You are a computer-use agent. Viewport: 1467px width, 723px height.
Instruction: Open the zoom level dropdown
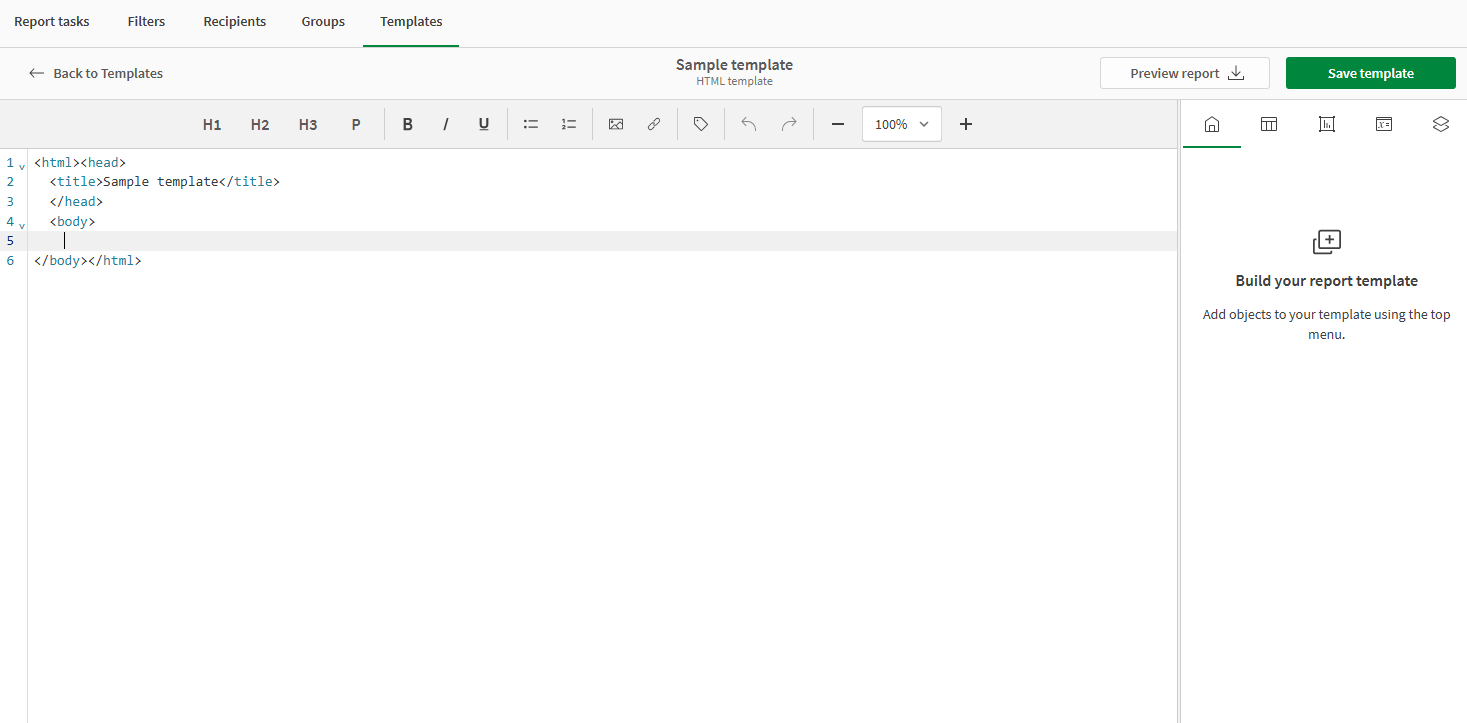[x=900, y=123]
